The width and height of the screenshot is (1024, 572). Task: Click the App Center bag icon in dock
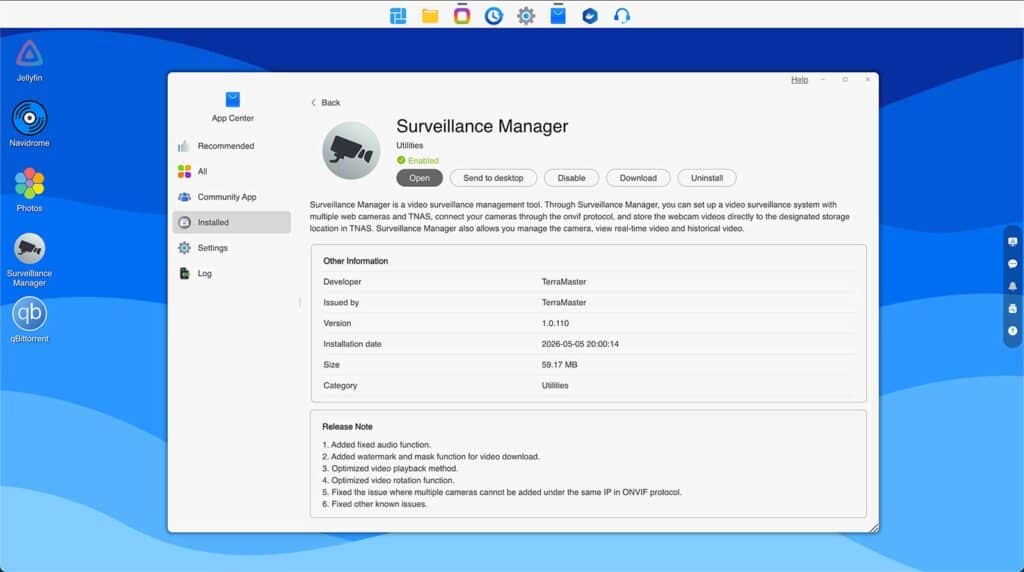(x=558, y=14)
